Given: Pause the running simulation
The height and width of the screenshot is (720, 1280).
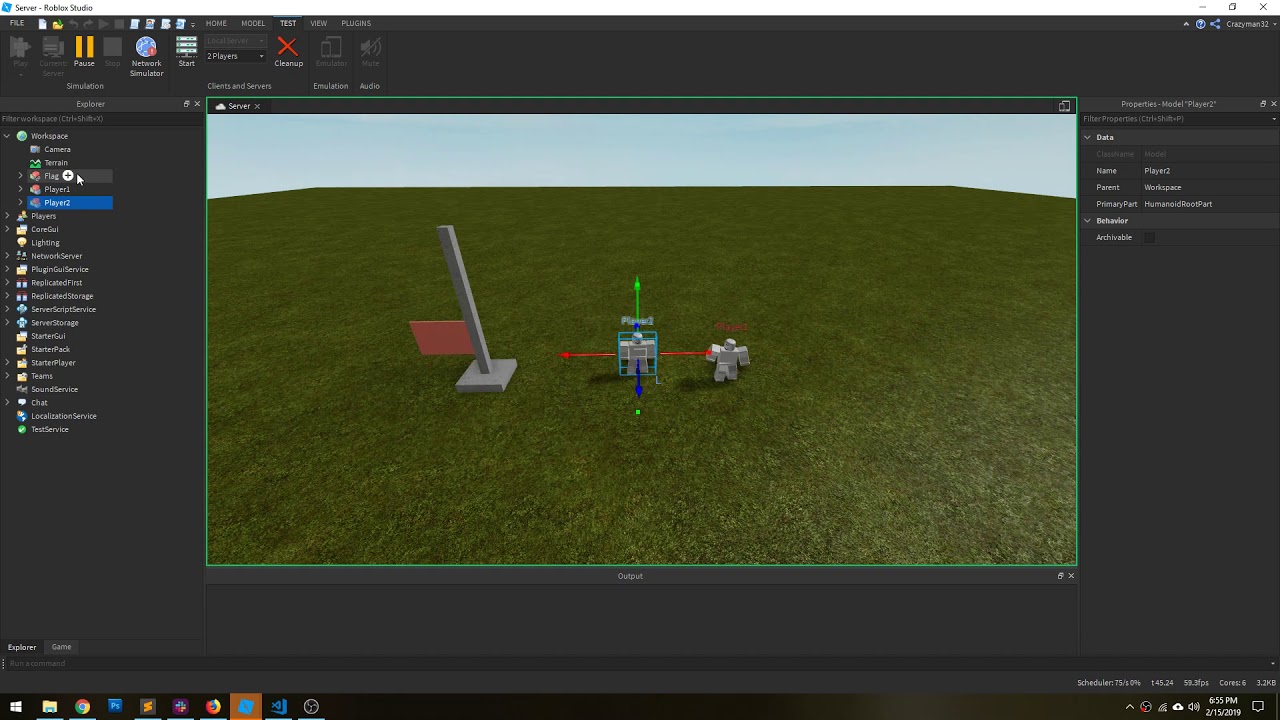Looking at the screenshot, I should click(84, 52).
